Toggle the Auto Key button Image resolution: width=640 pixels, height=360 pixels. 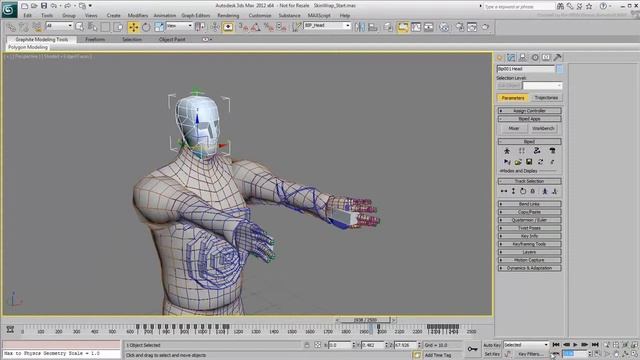tap(492, 345)
